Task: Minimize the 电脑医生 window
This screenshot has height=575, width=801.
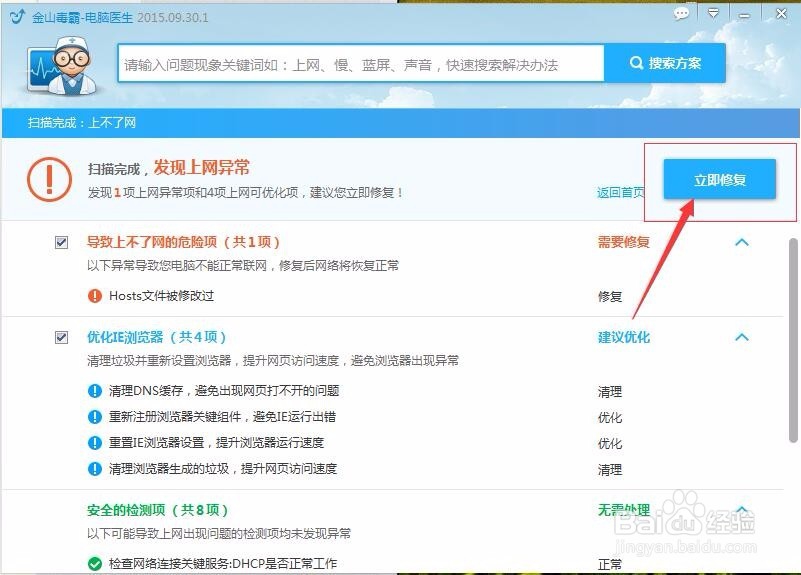Action: [745, 16]
